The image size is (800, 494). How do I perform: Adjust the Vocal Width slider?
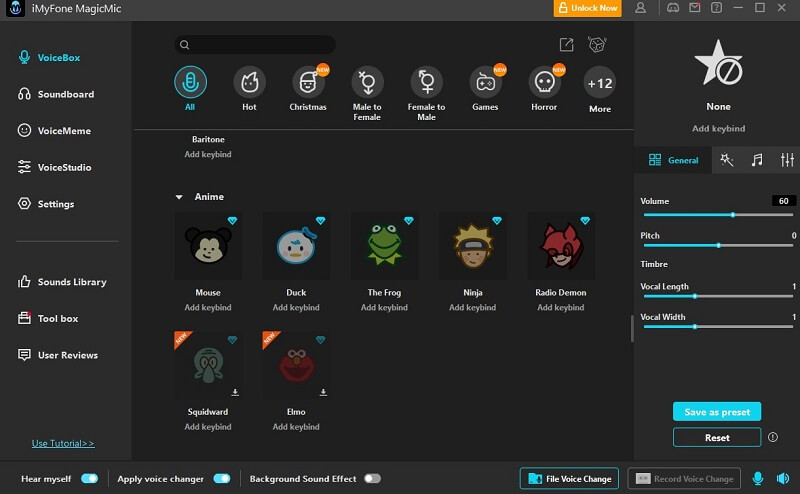click(x=718, y=327)
